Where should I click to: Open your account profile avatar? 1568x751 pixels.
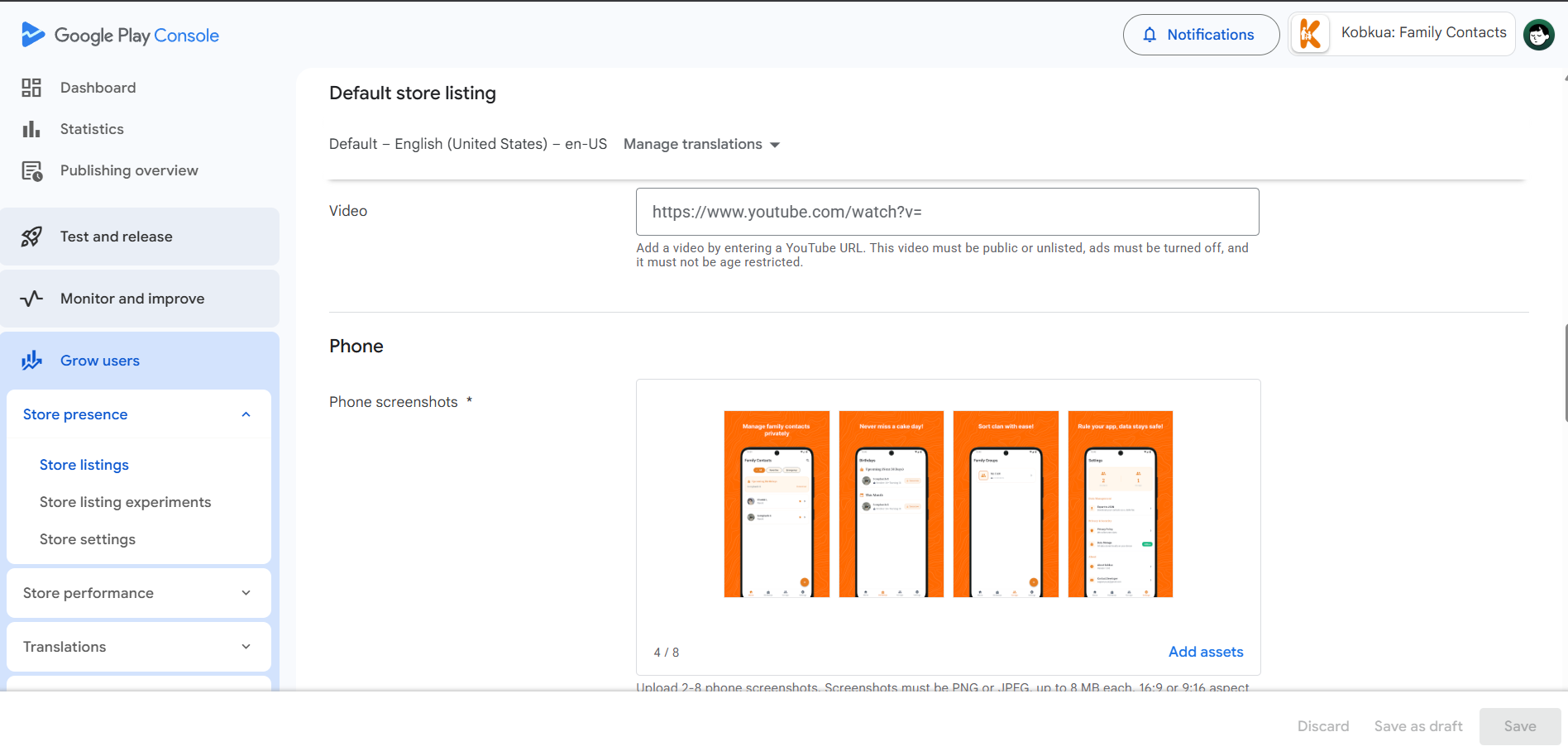click(x=1538, y=35)
